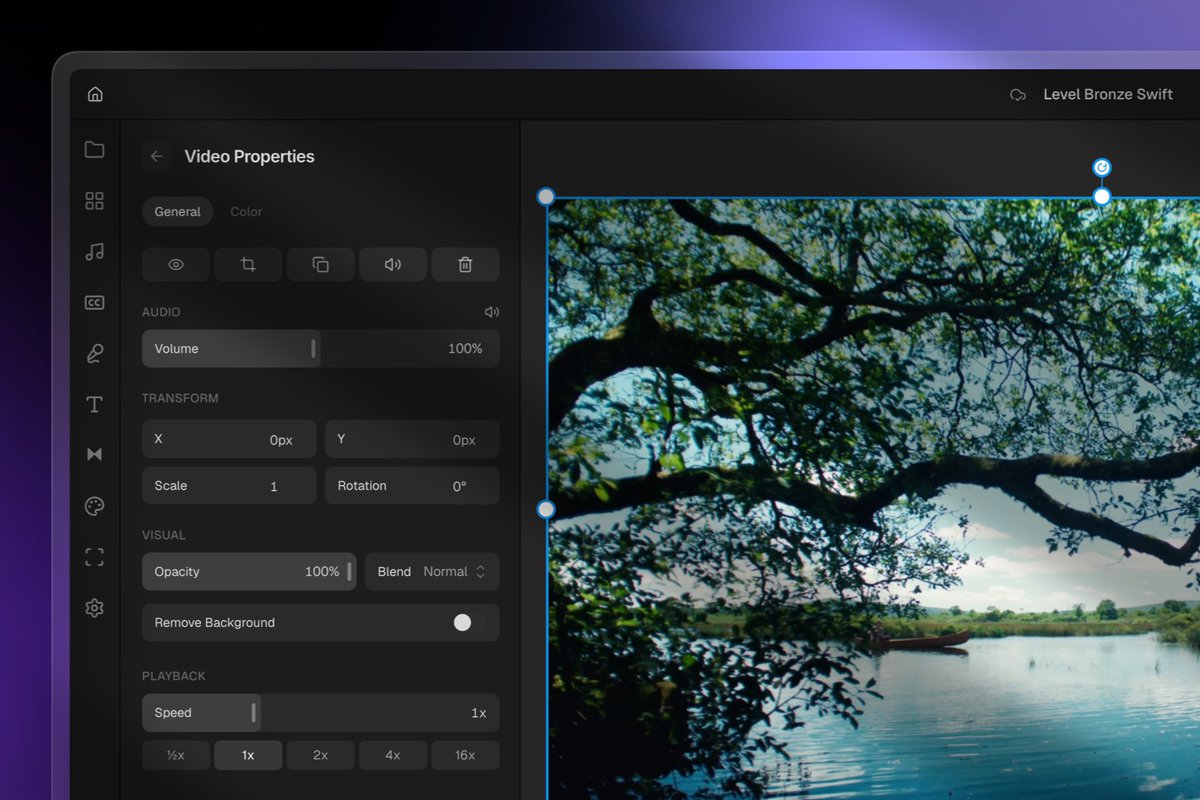Go back from Video Properties panel
Viewport: 1200px width, 800px height.
pyautogui.click(x=156, y=156)
